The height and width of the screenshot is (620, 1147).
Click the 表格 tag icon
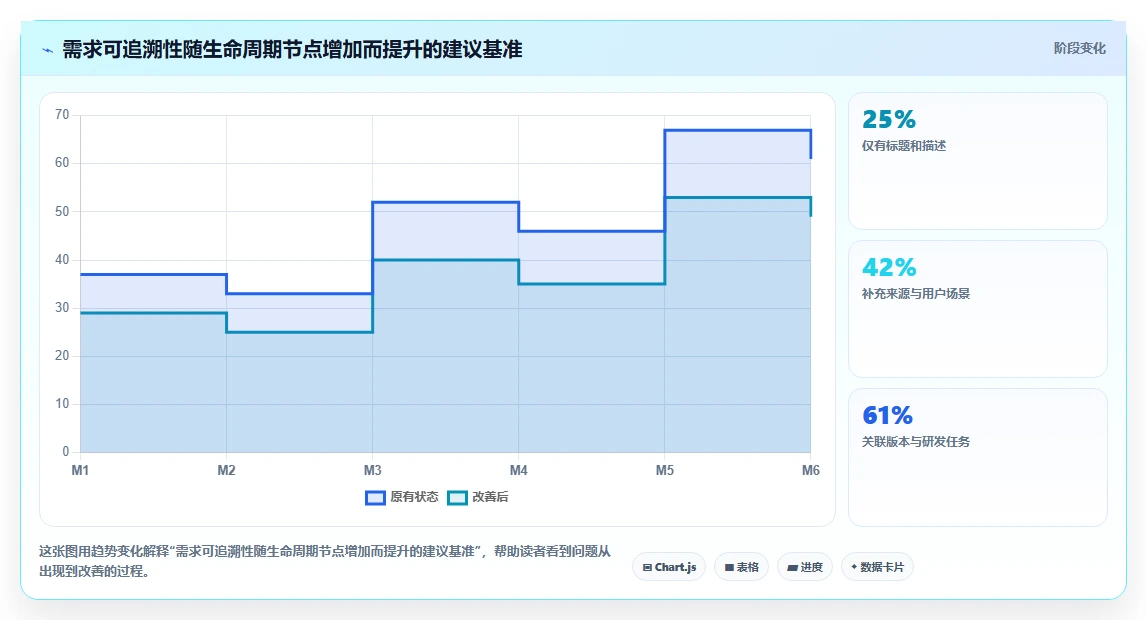(729, 567)
